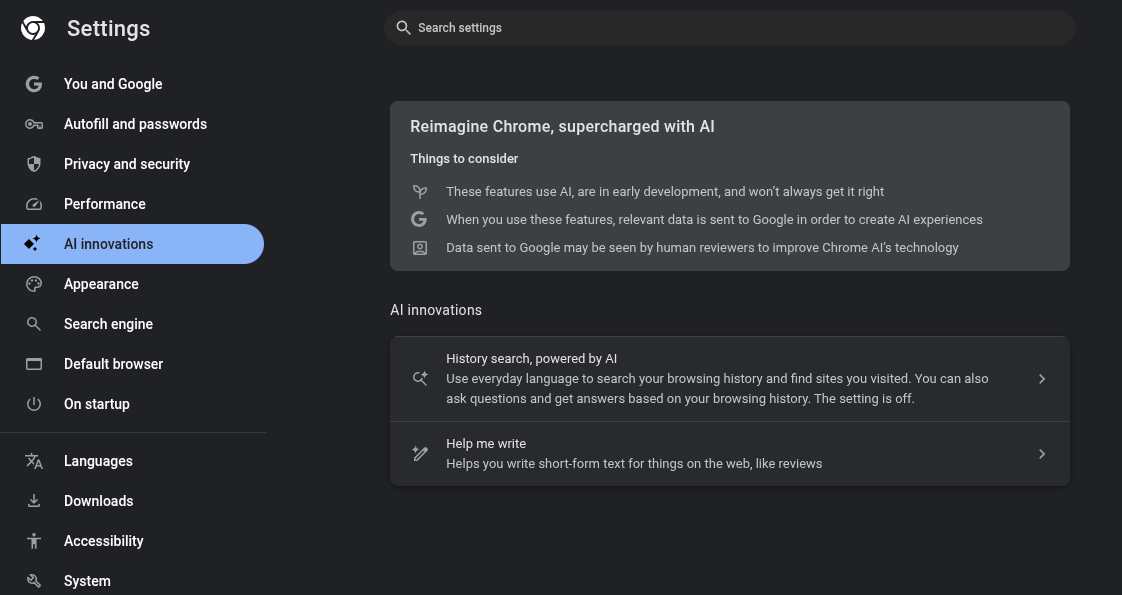Click the wrench icon for System
Image resolution: width=1122 pixels, height=595 pixels.
[x=34, y=581]
